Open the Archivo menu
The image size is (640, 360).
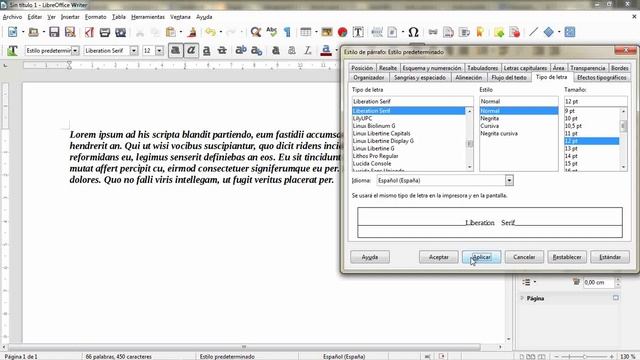(12, 17)
